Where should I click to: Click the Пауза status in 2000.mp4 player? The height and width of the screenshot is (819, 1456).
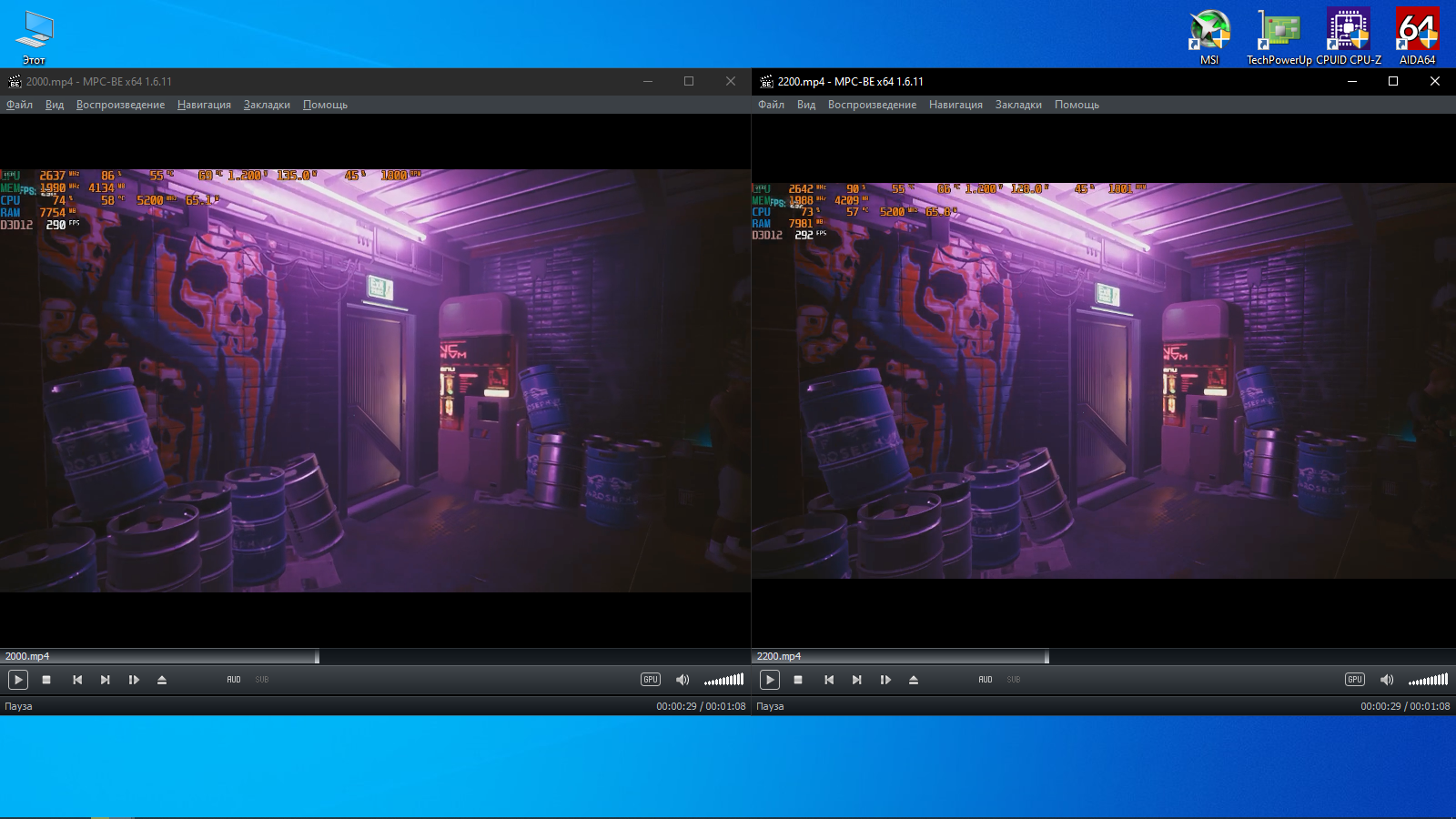coord(18,706)
